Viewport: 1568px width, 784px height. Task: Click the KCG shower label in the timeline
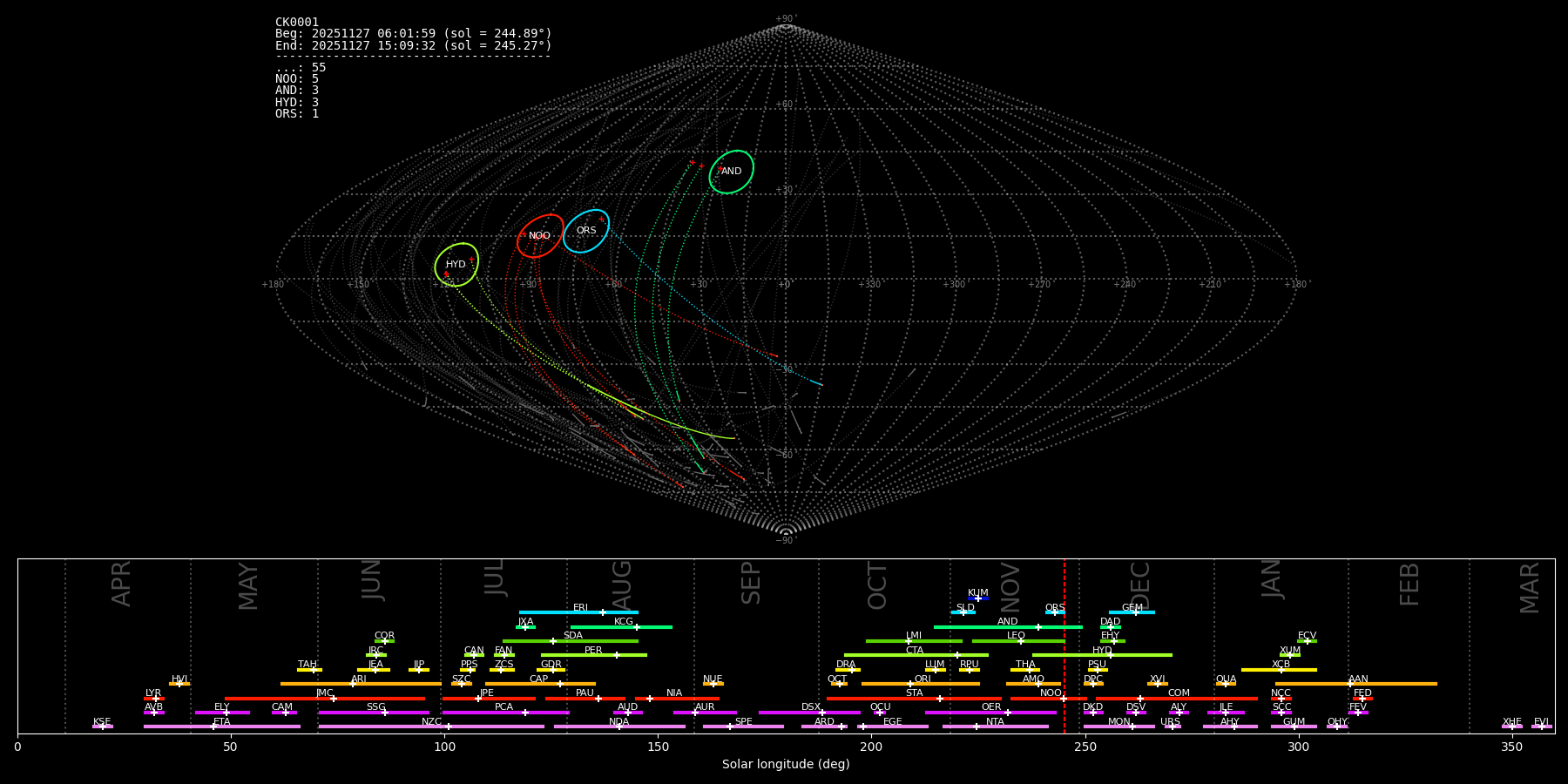[624, 622]
